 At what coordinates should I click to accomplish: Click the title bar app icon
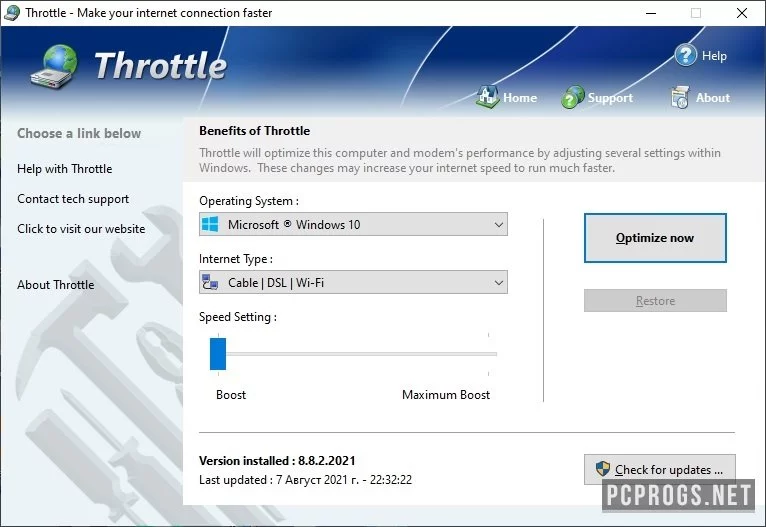pos(11,13)
